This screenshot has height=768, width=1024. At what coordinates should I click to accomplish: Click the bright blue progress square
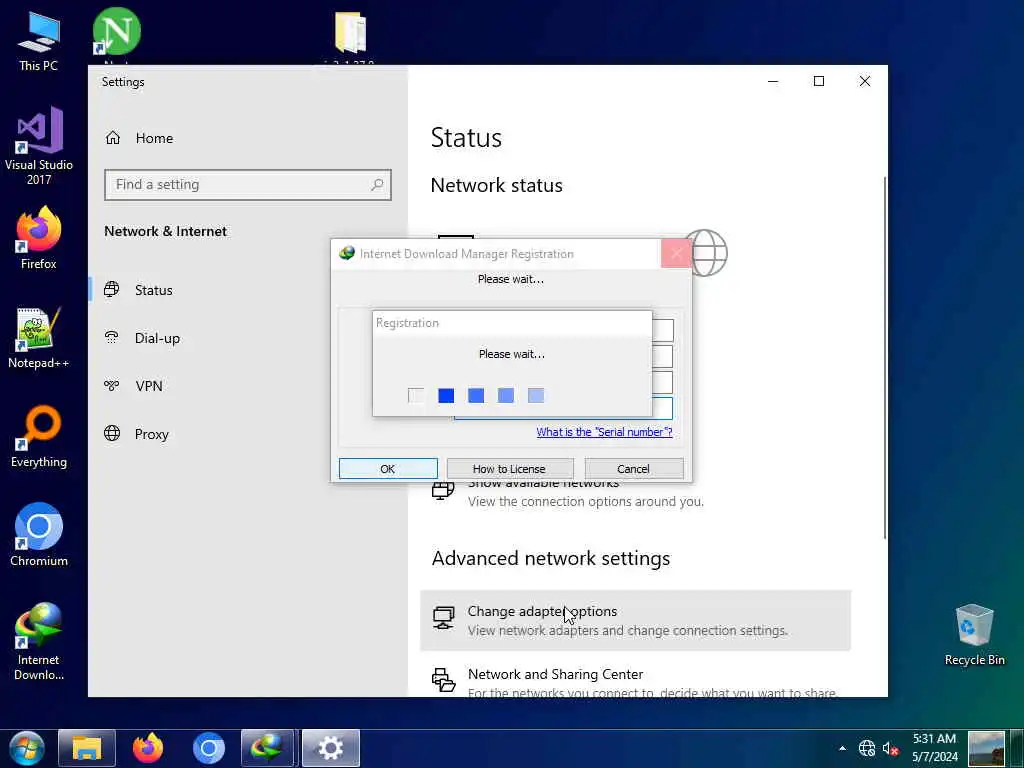tap(446, 396)
